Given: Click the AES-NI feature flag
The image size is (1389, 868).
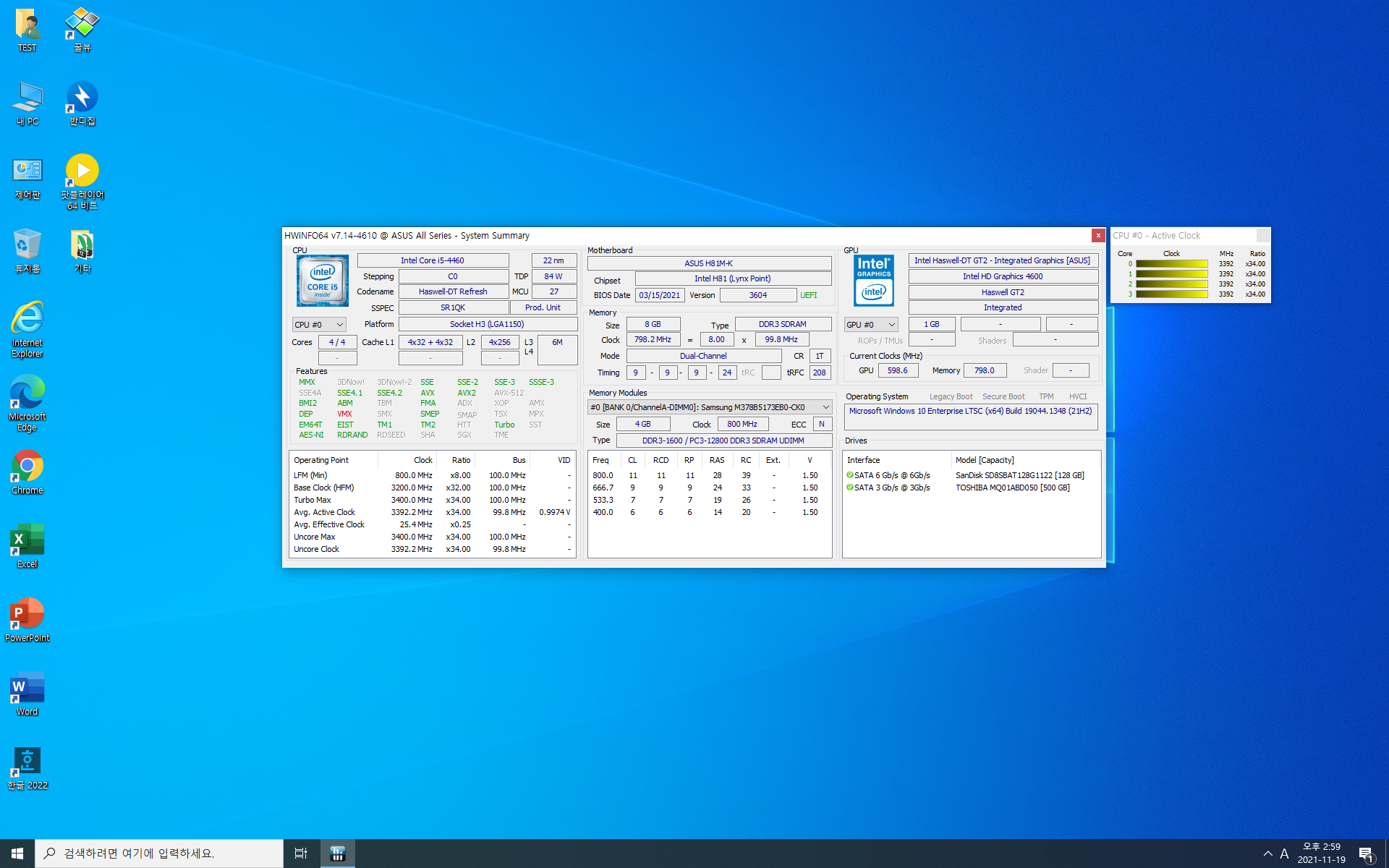Looking at the screenshot, I should [x=311, y=435].
